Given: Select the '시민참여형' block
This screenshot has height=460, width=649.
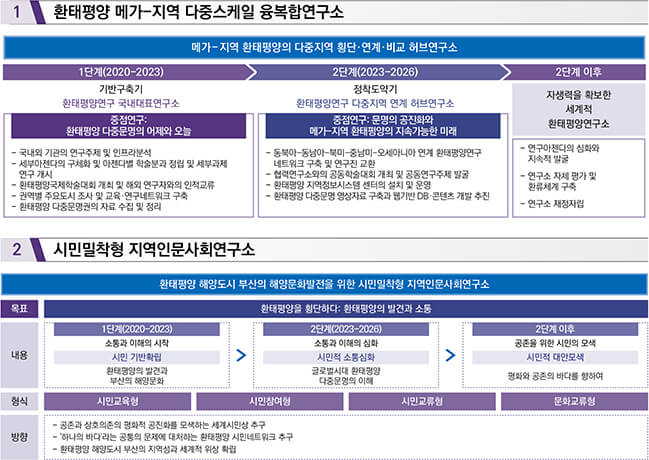Looking at the screenshot, I should point(270,401).
